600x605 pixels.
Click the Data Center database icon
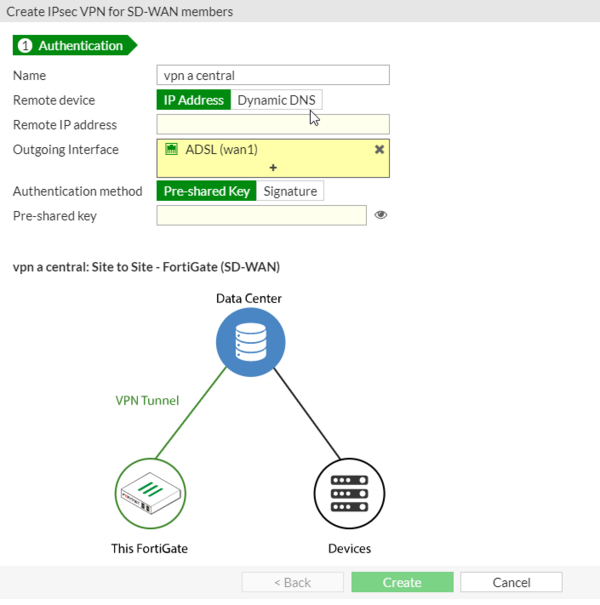tap(245, 345)
